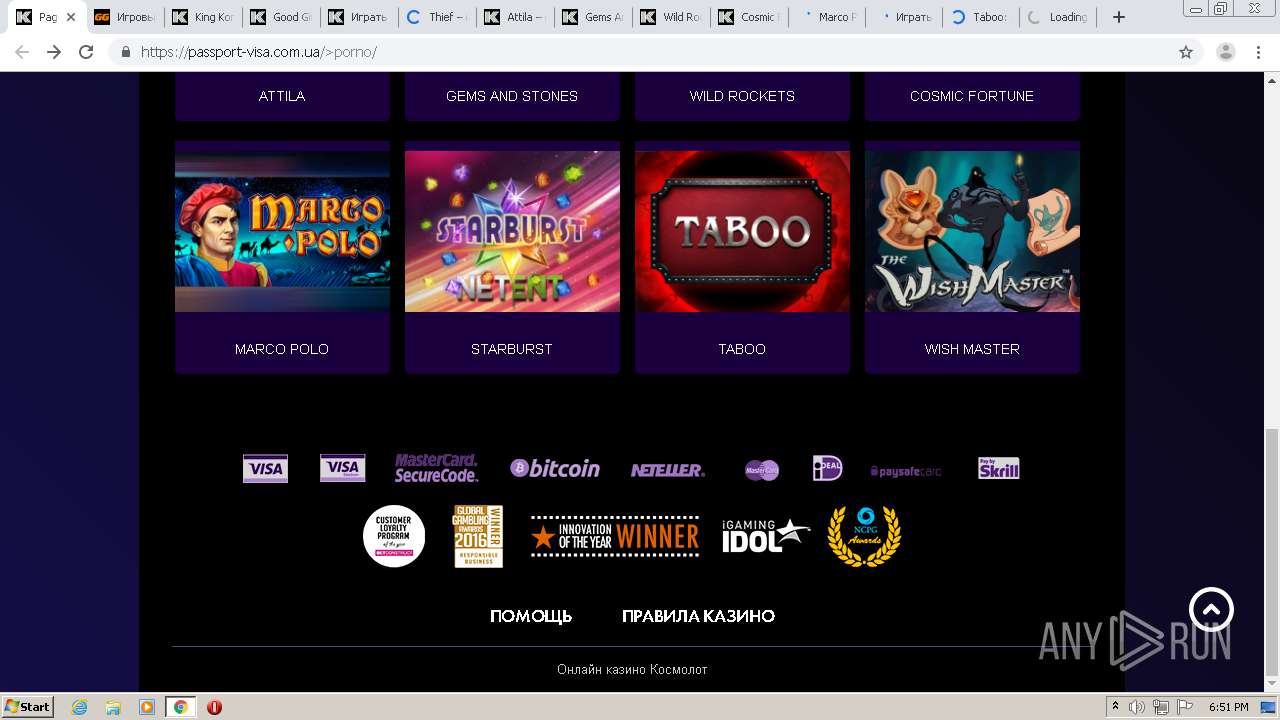The height and width of the screenshot is (720, 1280).
Task: Open the Wish Master game thumbnail
Action: click(x=972, y=231)
